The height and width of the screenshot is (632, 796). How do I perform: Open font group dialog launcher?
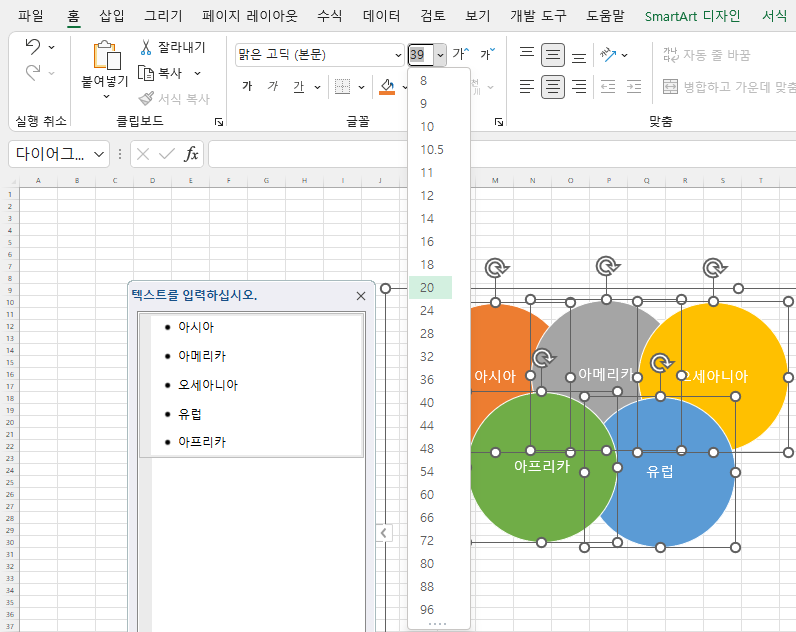click(x=499, y=122)
